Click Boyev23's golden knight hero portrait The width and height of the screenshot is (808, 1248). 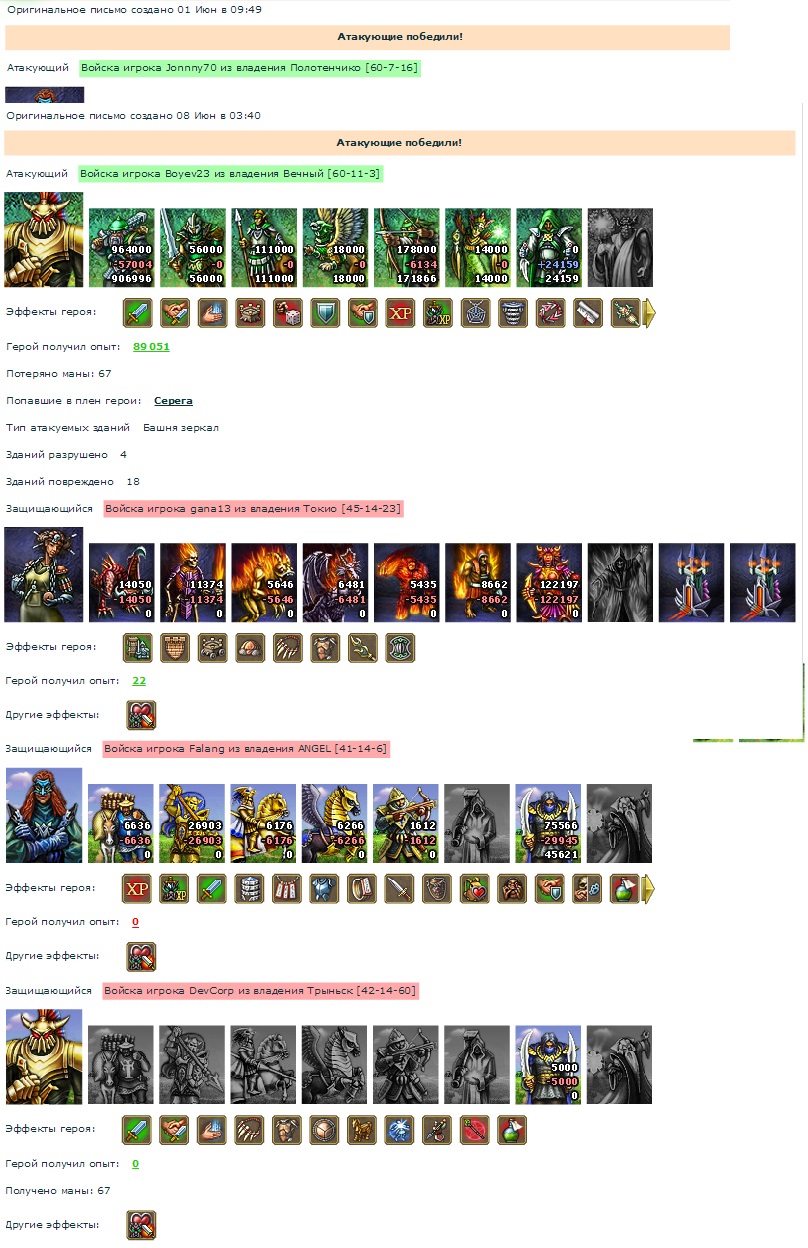pyautogui.click(x=44, y=241)
